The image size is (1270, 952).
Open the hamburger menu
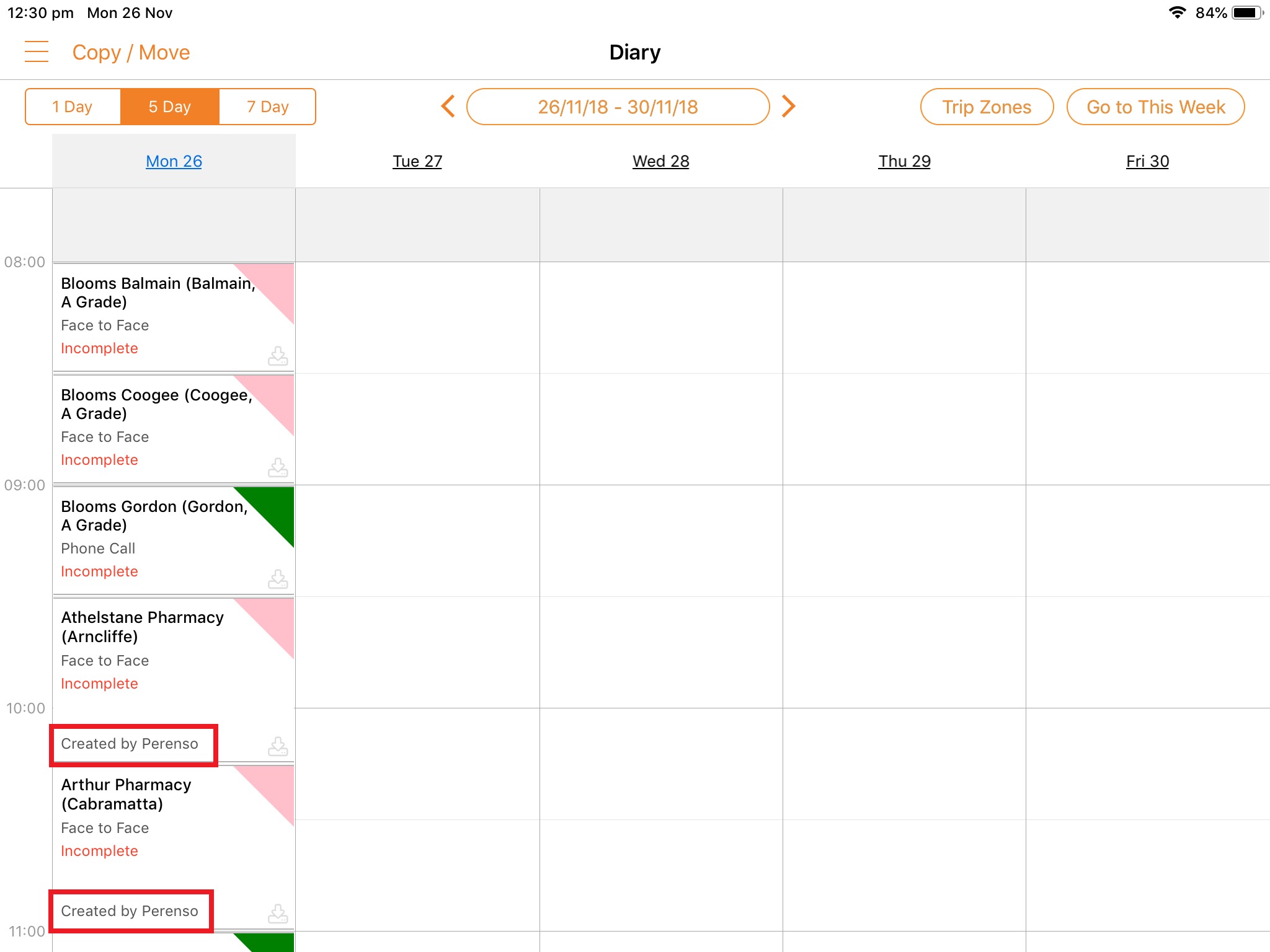(x=36, y=52)
